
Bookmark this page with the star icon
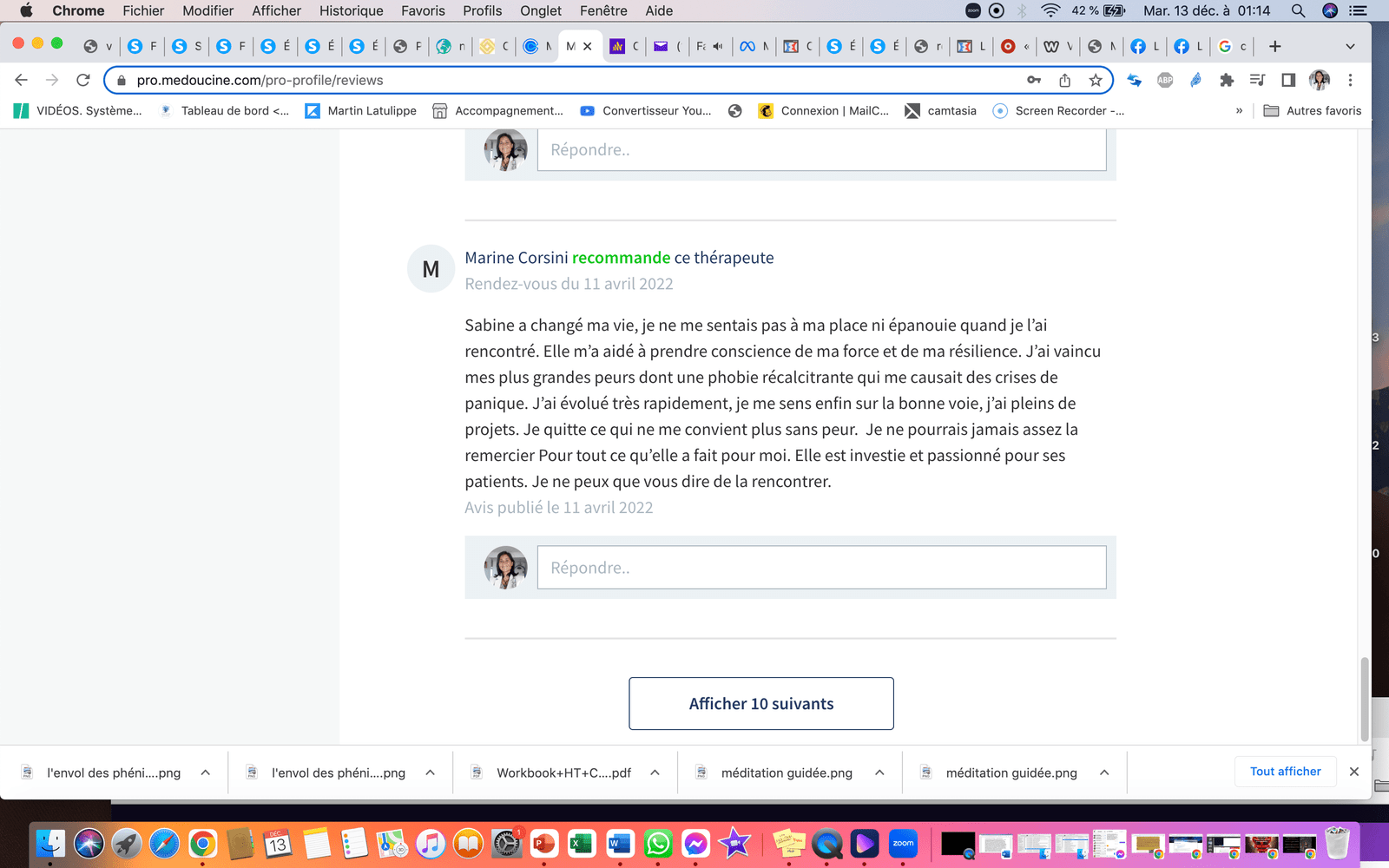pos(1096,80)
